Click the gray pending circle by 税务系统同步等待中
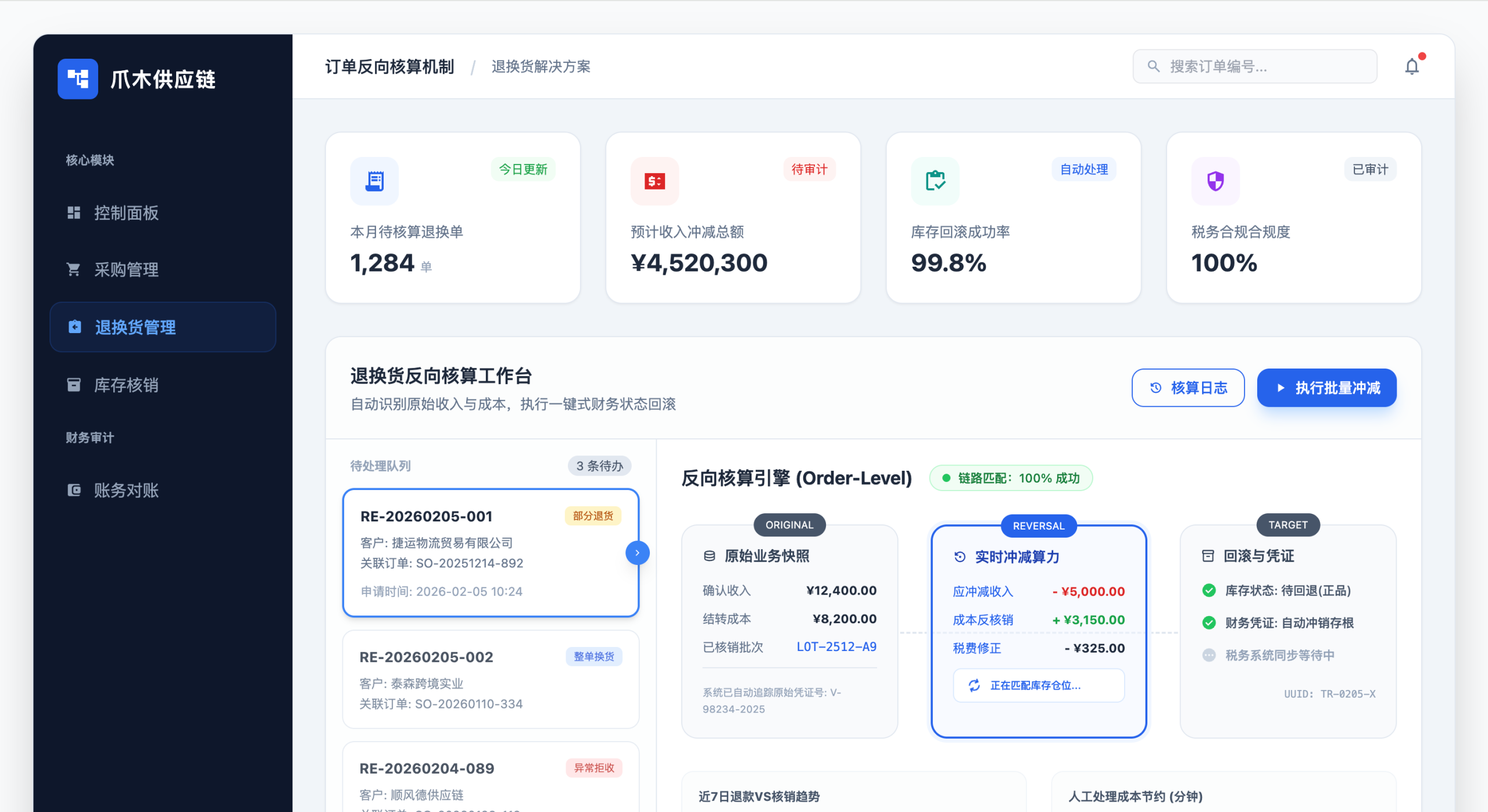The height and width of the screenshot is (812, 1488). click(1209, 655)
